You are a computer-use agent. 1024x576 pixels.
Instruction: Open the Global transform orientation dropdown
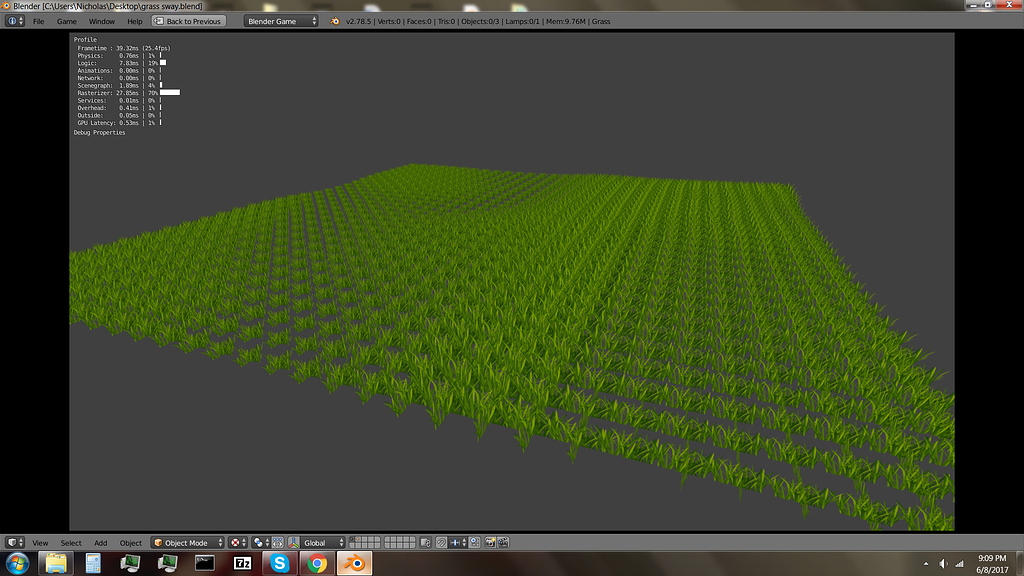pyautogui.click(x=323, y=543)
